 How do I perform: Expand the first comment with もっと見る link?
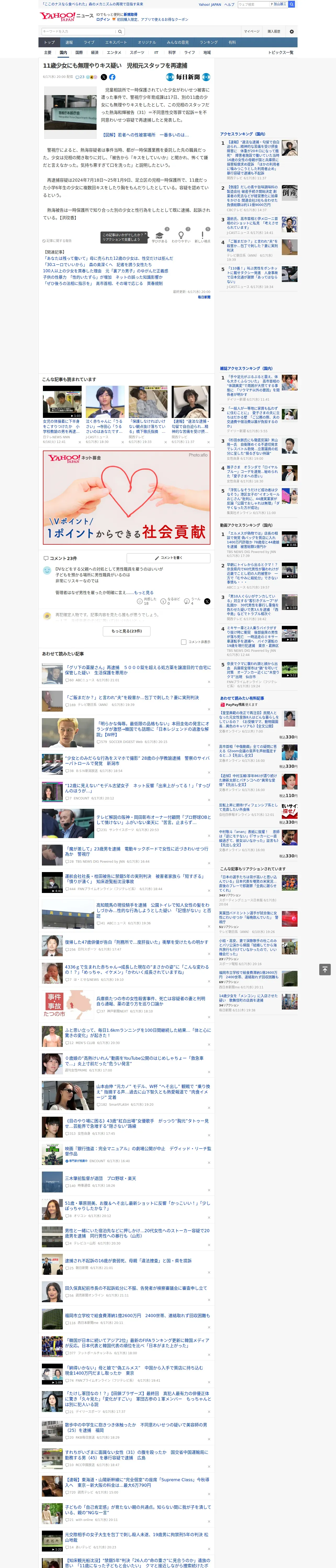144,592
